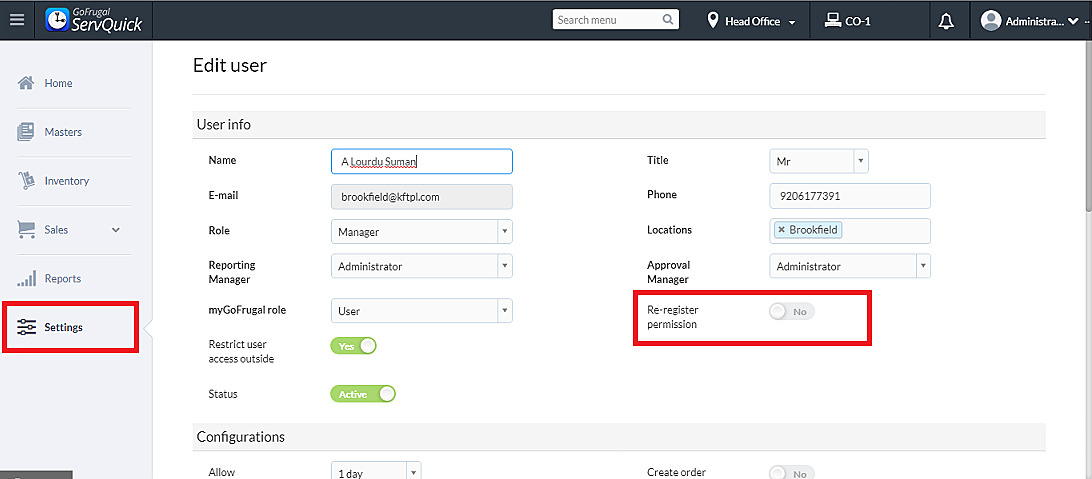
Task: Open the Settings menu item
Action: click(63, 327)
